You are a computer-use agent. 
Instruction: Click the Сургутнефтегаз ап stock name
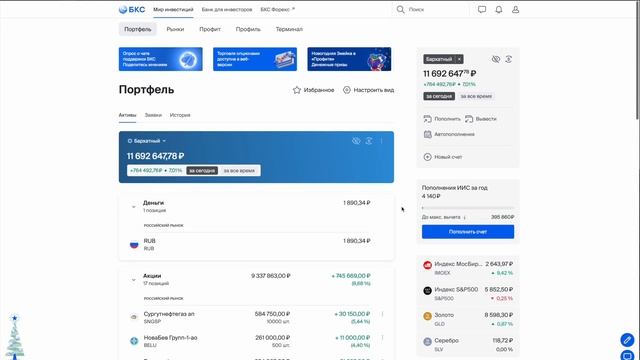pyautogui.click(x=169, y=314)
